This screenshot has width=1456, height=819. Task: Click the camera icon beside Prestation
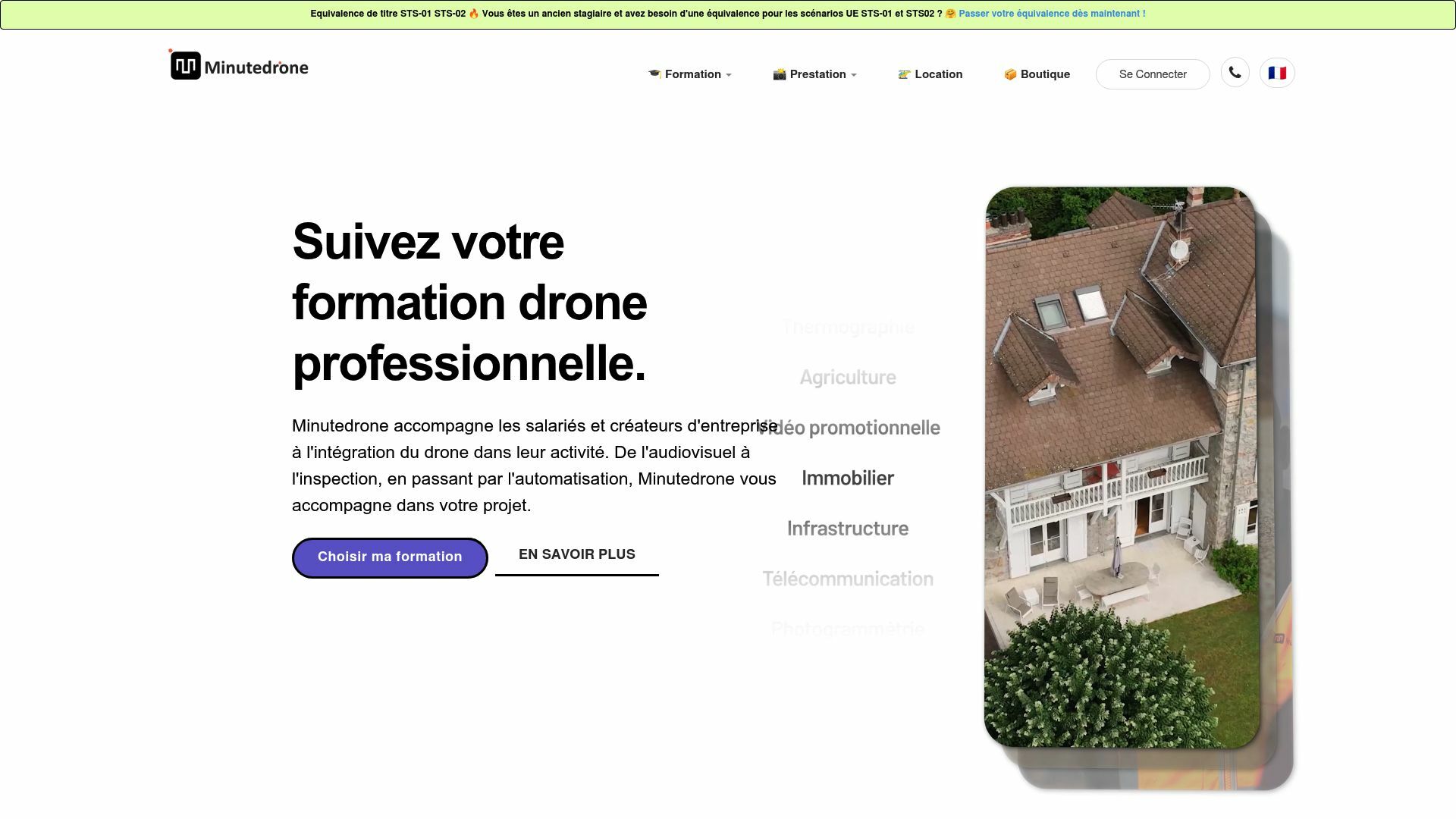(780, 74)
